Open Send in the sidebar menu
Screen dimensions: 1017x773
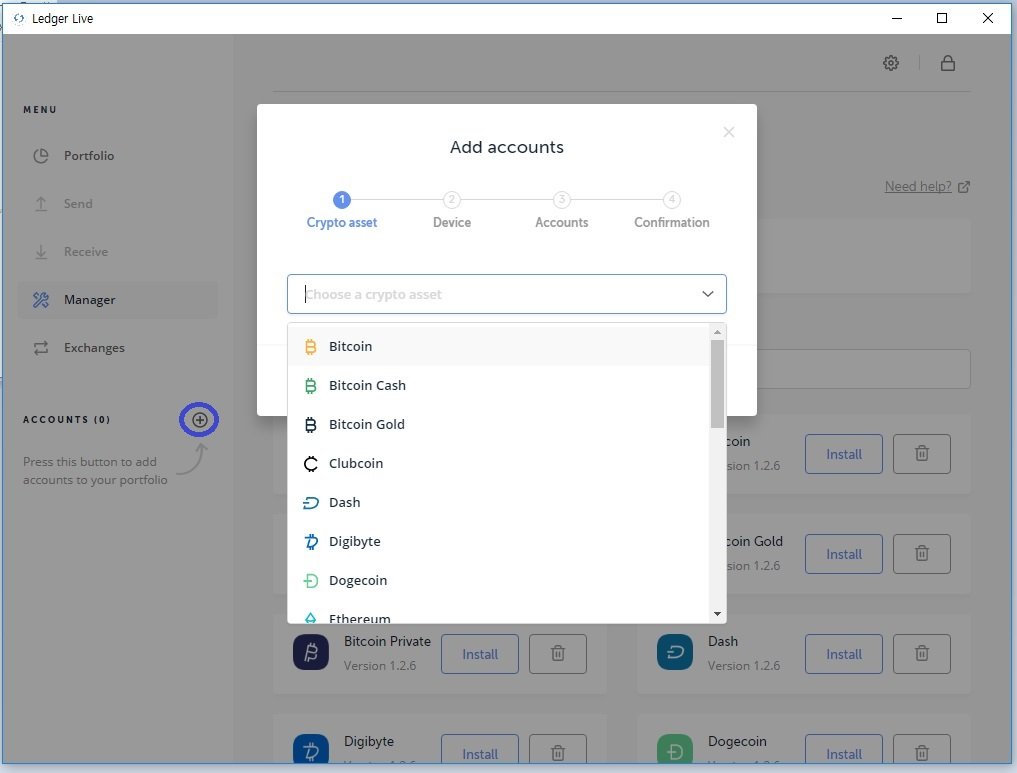(x=117, y=204)
